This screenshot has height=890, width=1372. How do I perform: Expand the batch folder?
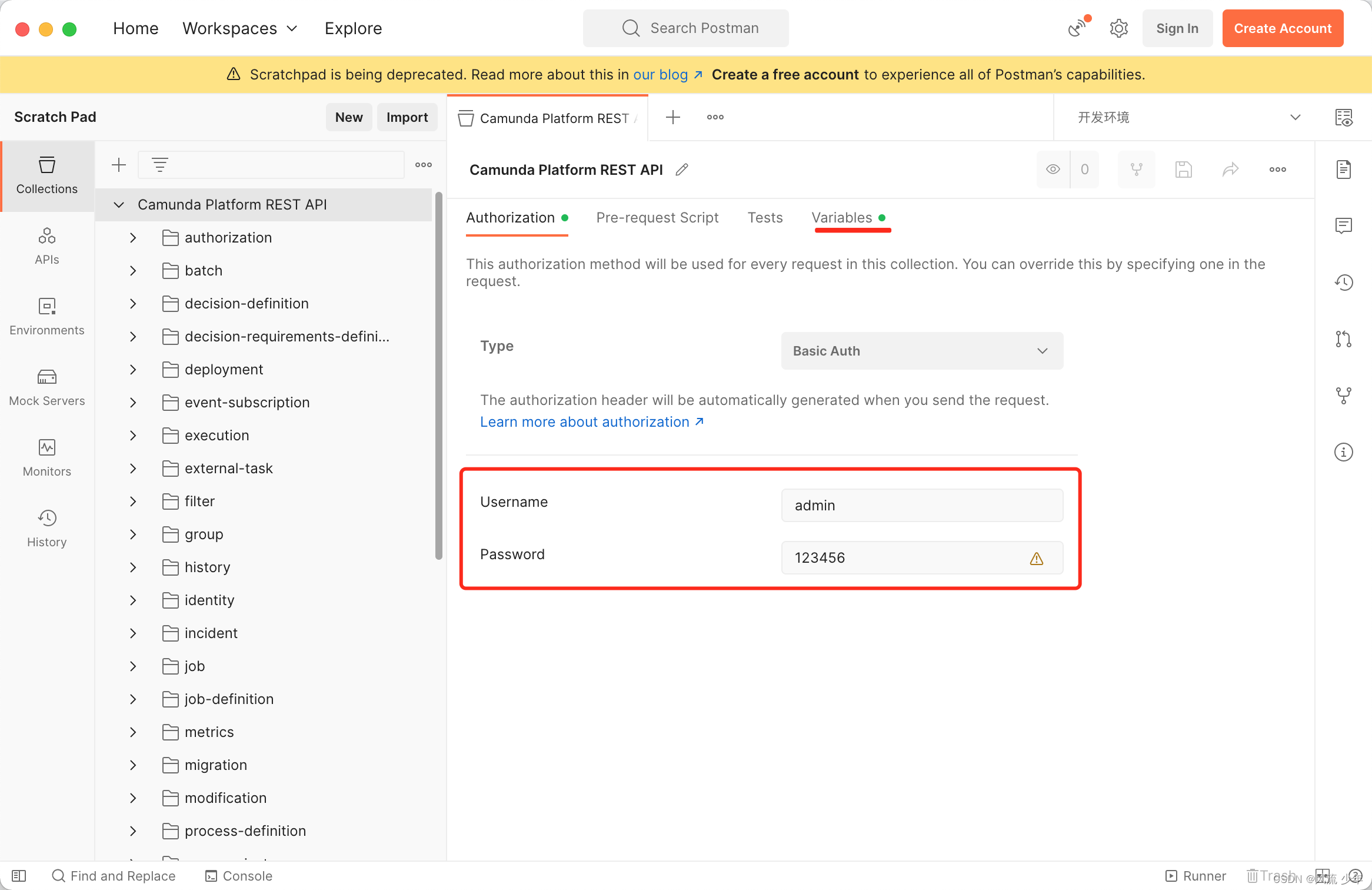(x=133, y=271)
